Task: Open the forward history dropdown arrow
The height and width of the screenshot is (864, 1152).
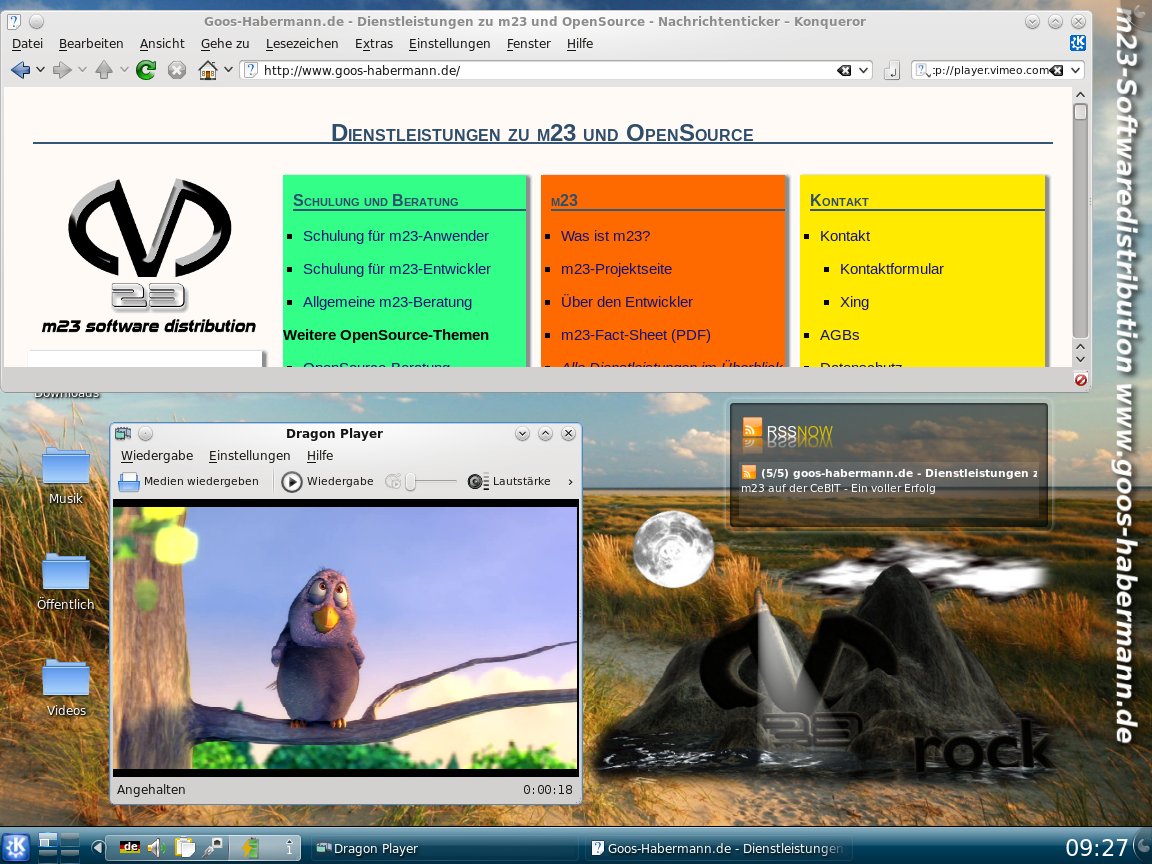Action: point(82,70)
